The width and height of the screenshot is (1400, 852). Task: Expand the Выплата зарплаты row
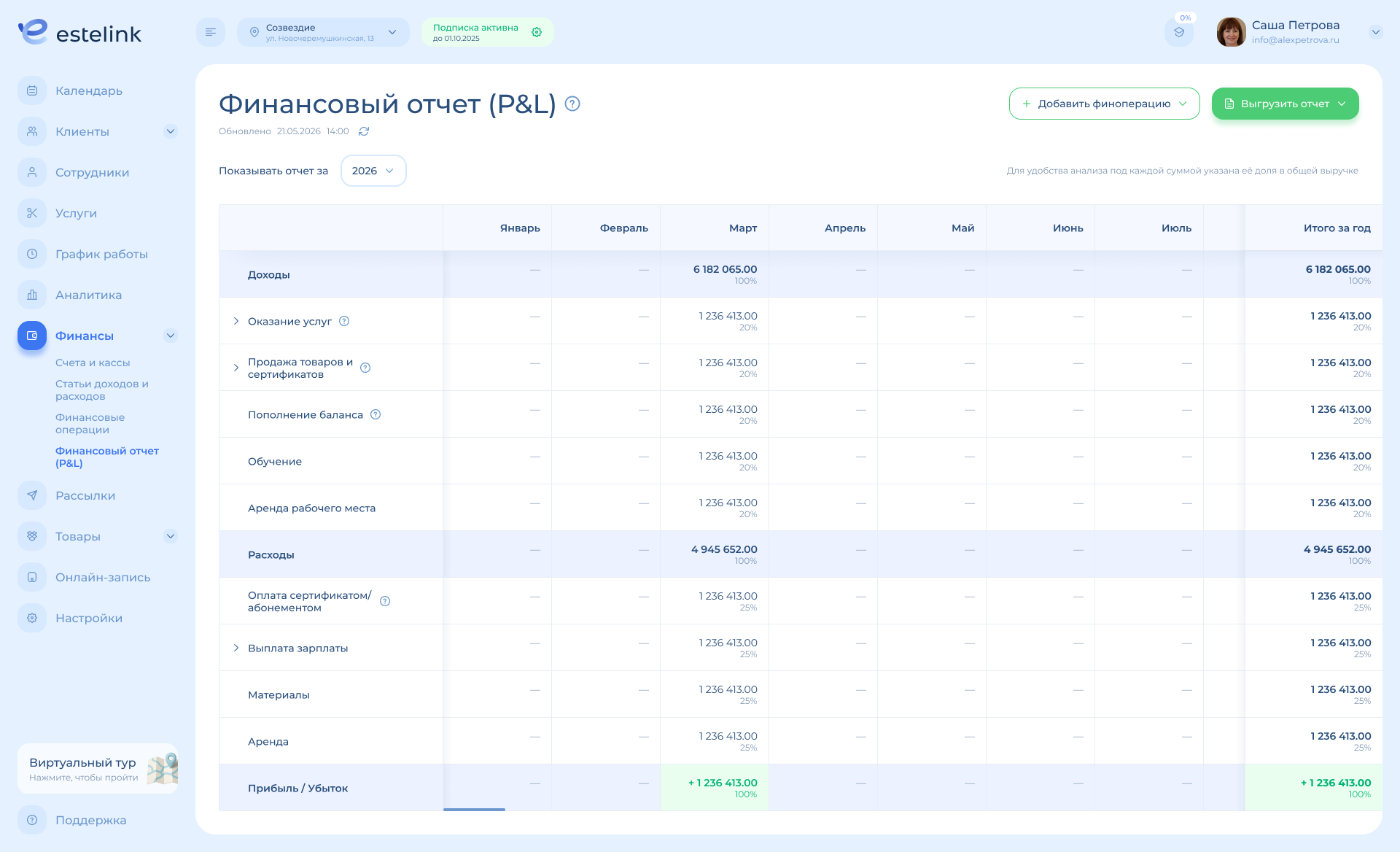(x=236, y=648)
